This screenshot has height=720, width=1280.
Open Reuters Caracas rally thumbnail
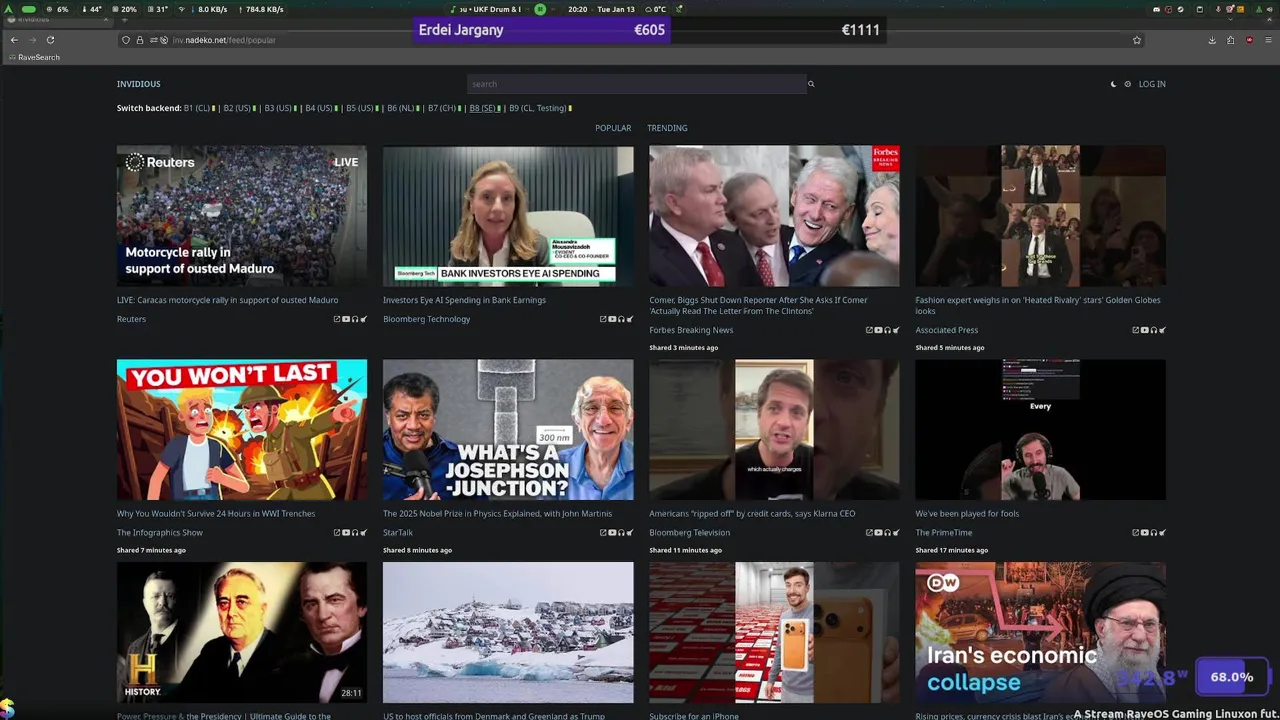(242, 216)
